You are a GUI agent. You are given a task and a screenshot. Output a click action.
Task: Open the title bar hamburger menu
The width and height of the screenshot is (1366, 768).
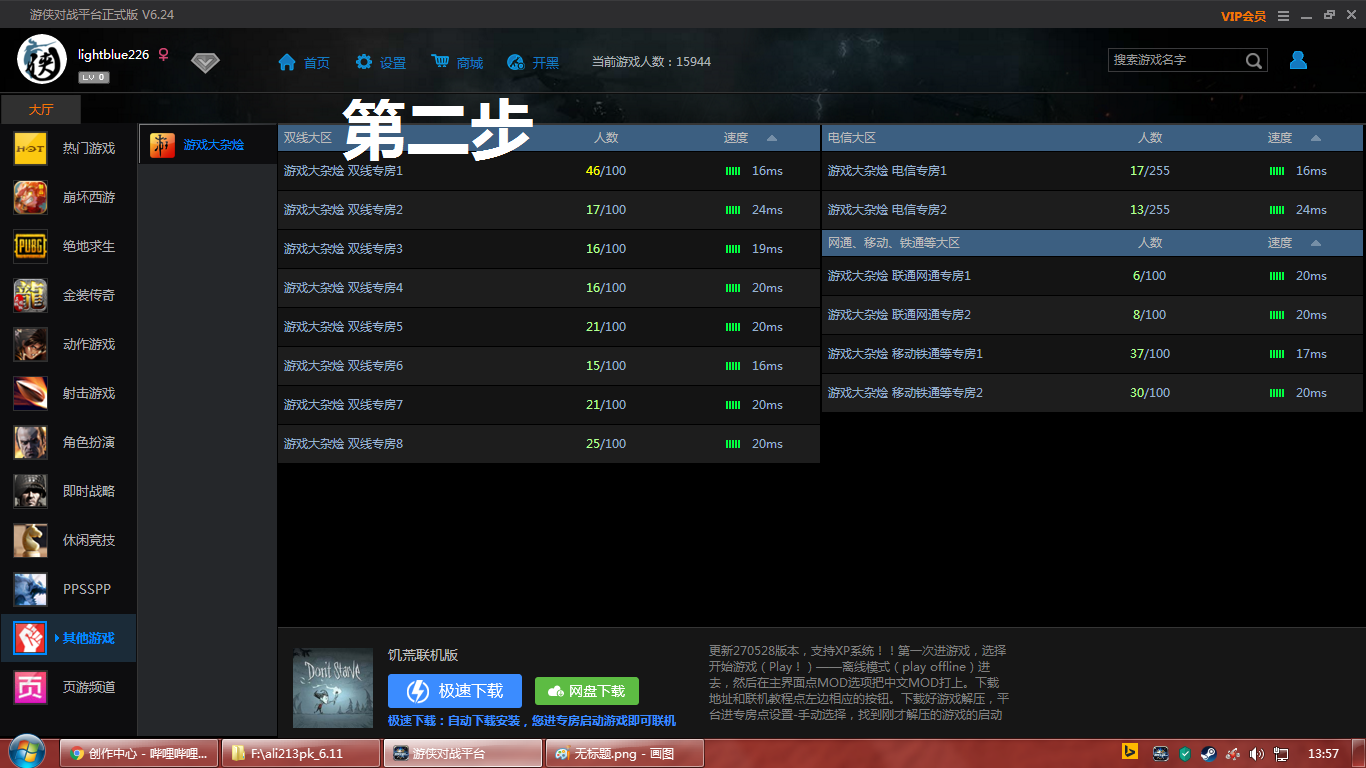pos(1283,16)
